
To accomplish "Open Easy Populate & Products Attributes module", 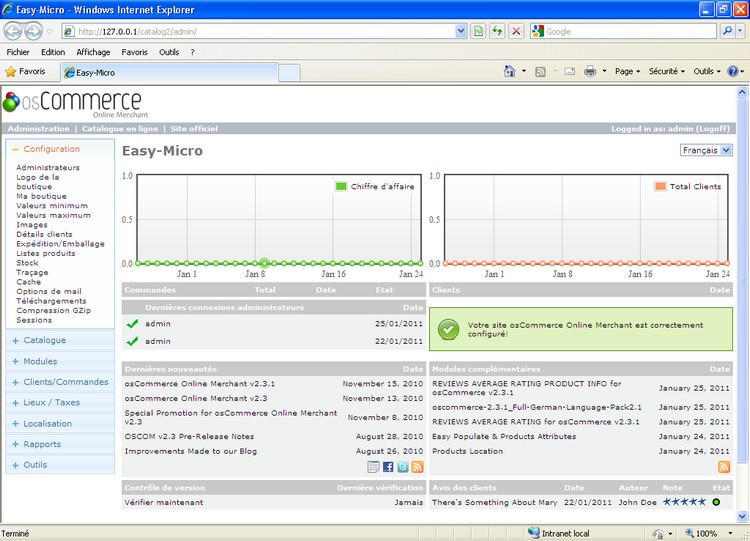I will (x=504, y=436).
